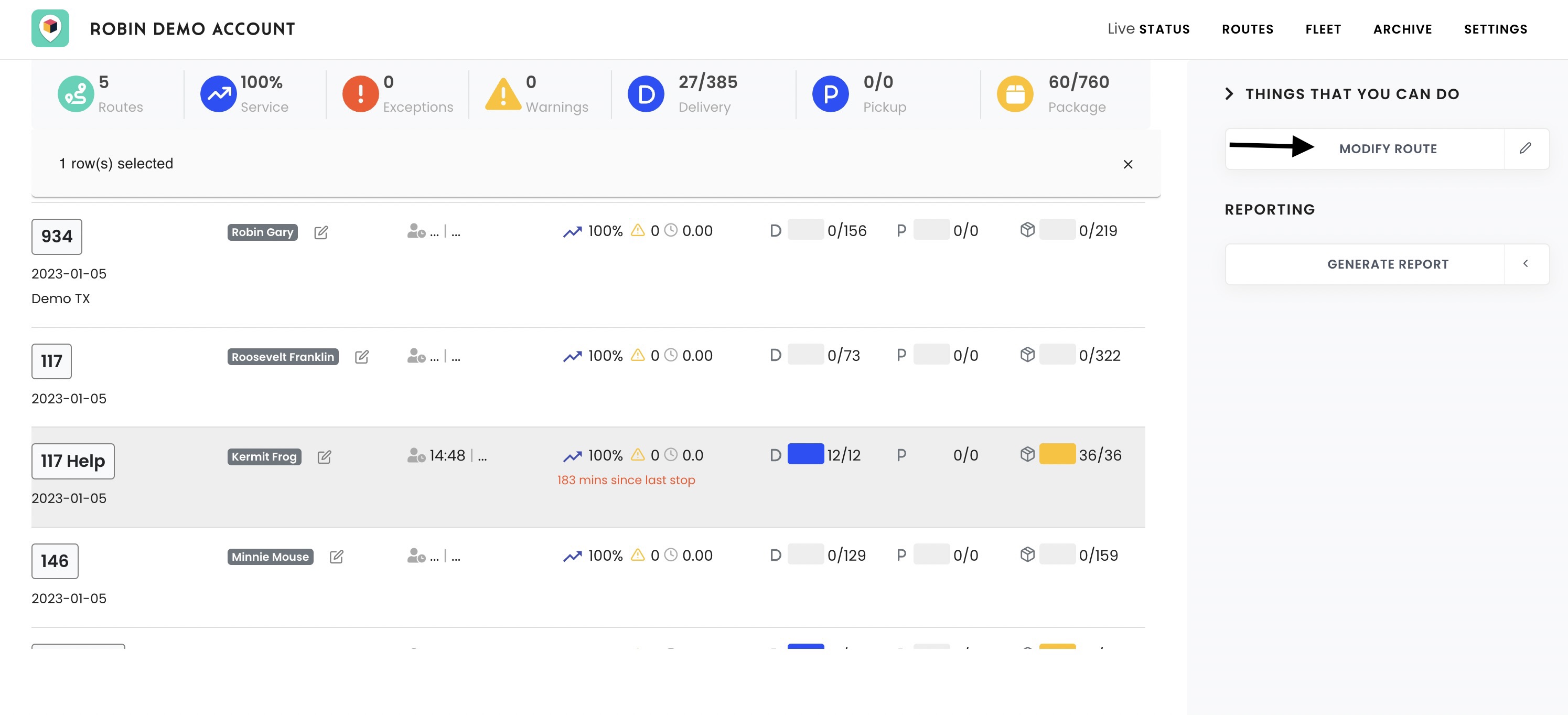Click the '0/129' delivery value
This screenshot has height=715, width=1568.
(847, 555)
